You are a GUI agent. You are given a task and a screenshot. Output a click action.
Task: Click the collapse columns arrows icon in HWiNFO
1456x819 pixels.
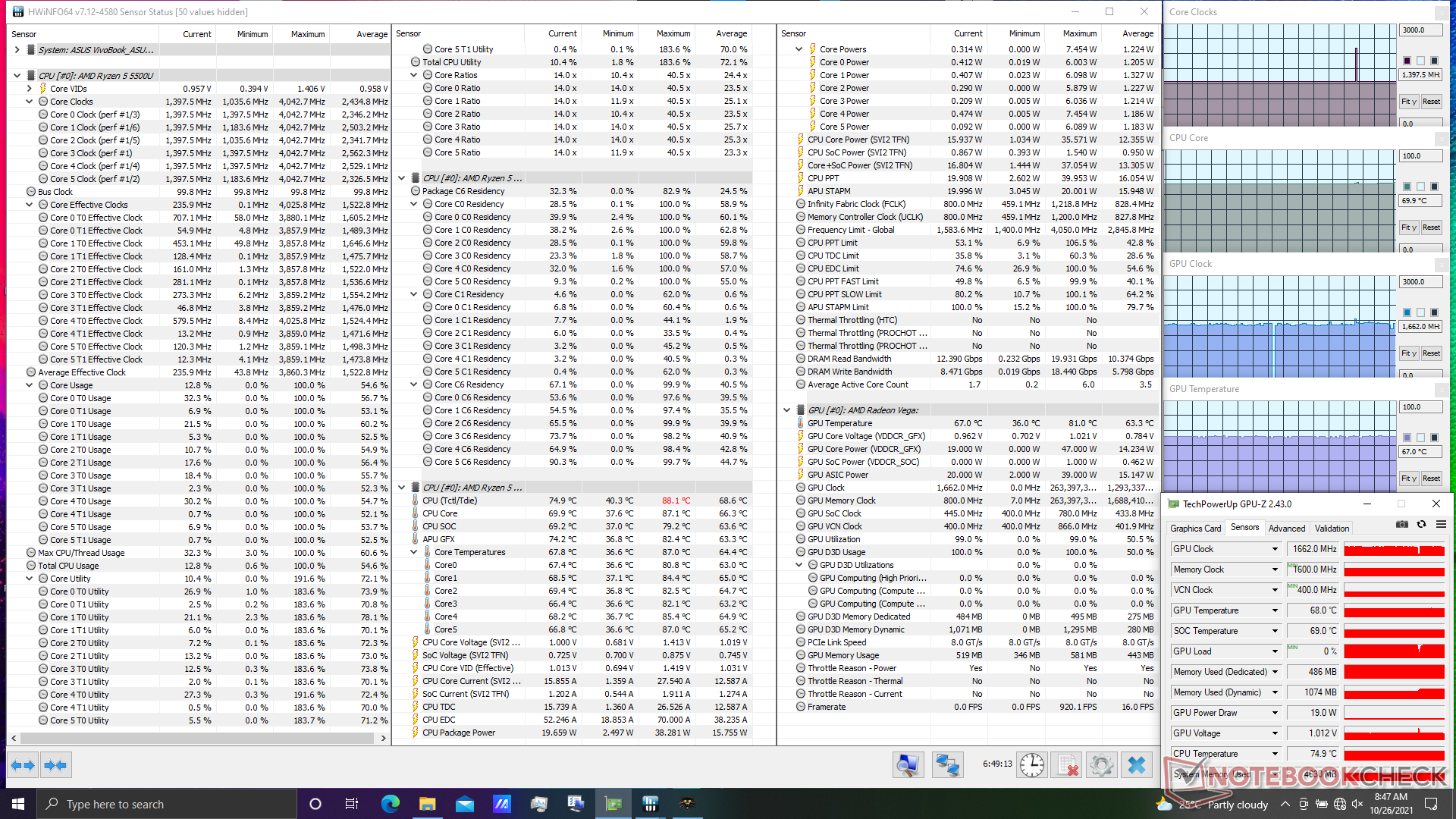[x=55, y=766]
